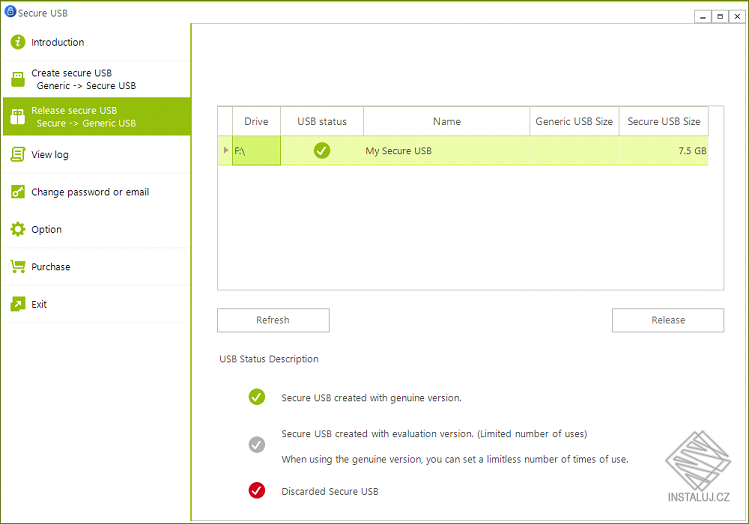
Task: Click the Purchase shopping cart icon
Action: pos(18,267)
